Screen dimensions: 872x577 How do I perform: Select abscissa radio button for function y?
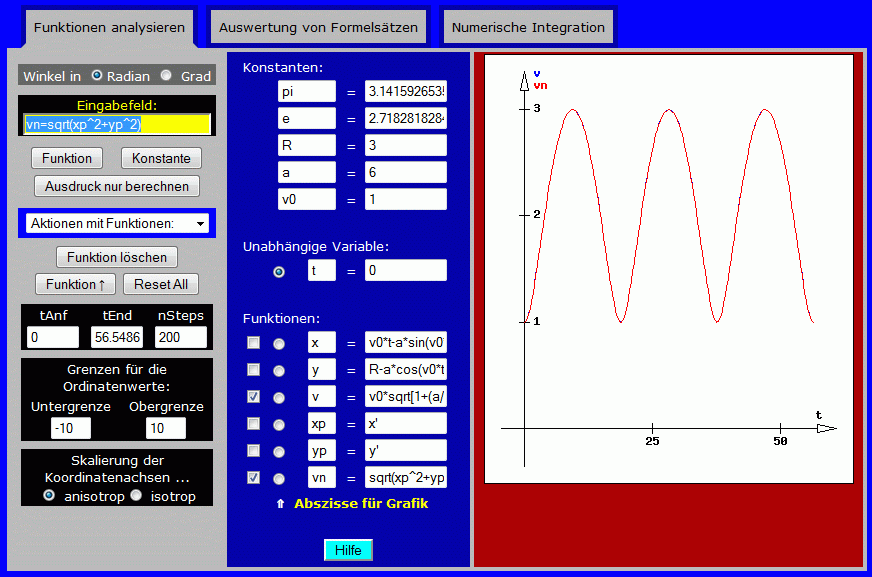279,371
